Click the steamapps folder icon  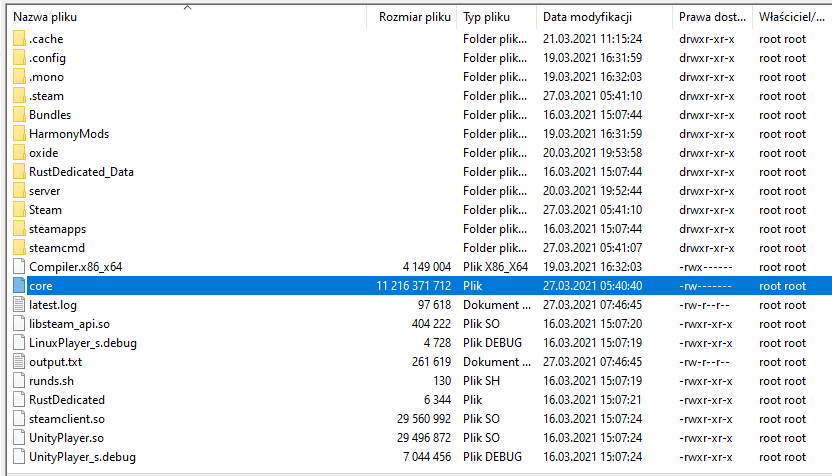point(19,229)
